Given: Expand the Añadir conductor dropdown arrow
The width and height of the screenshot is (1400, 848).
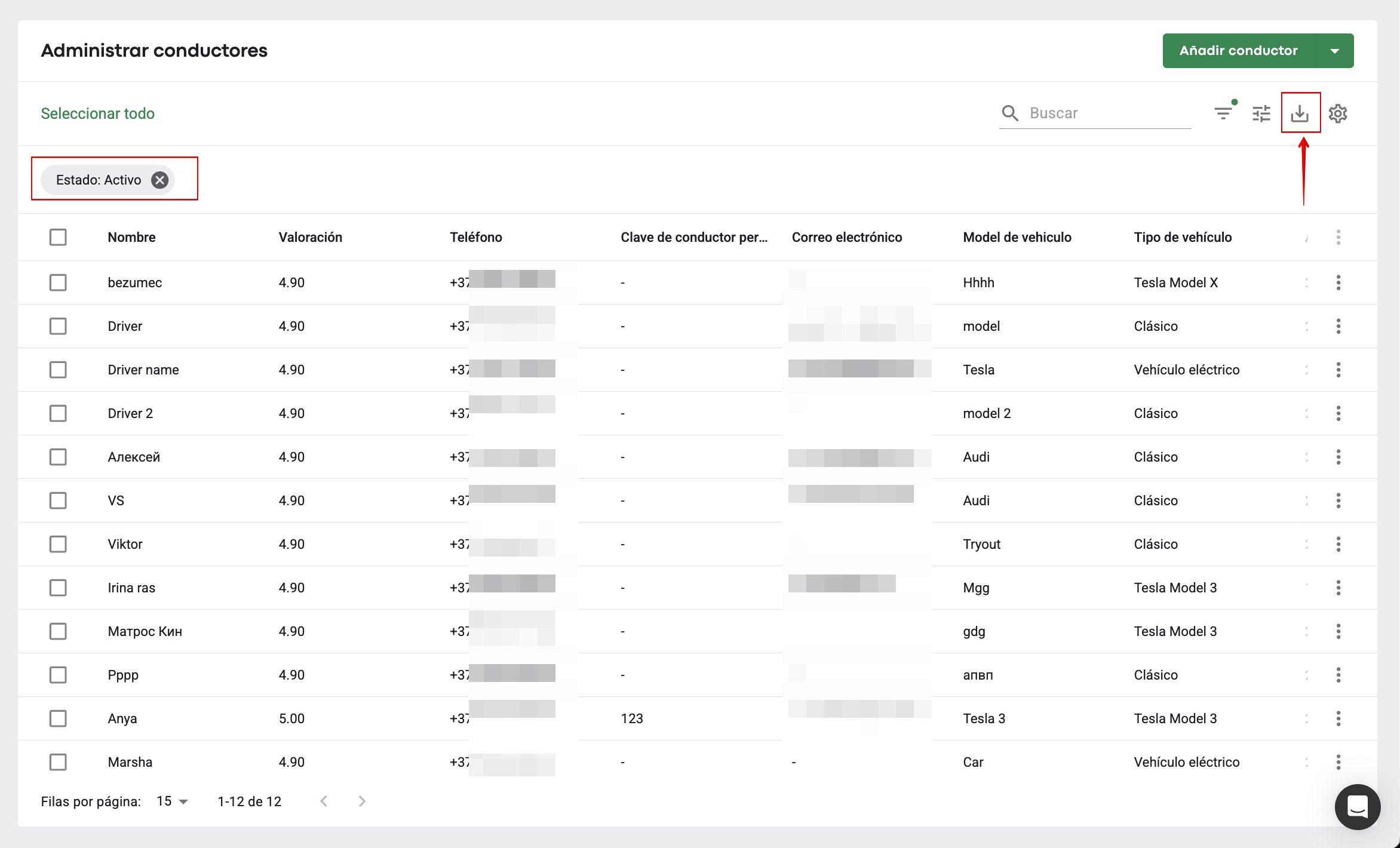Looking at the screenshot, I should click(1335, 51).
